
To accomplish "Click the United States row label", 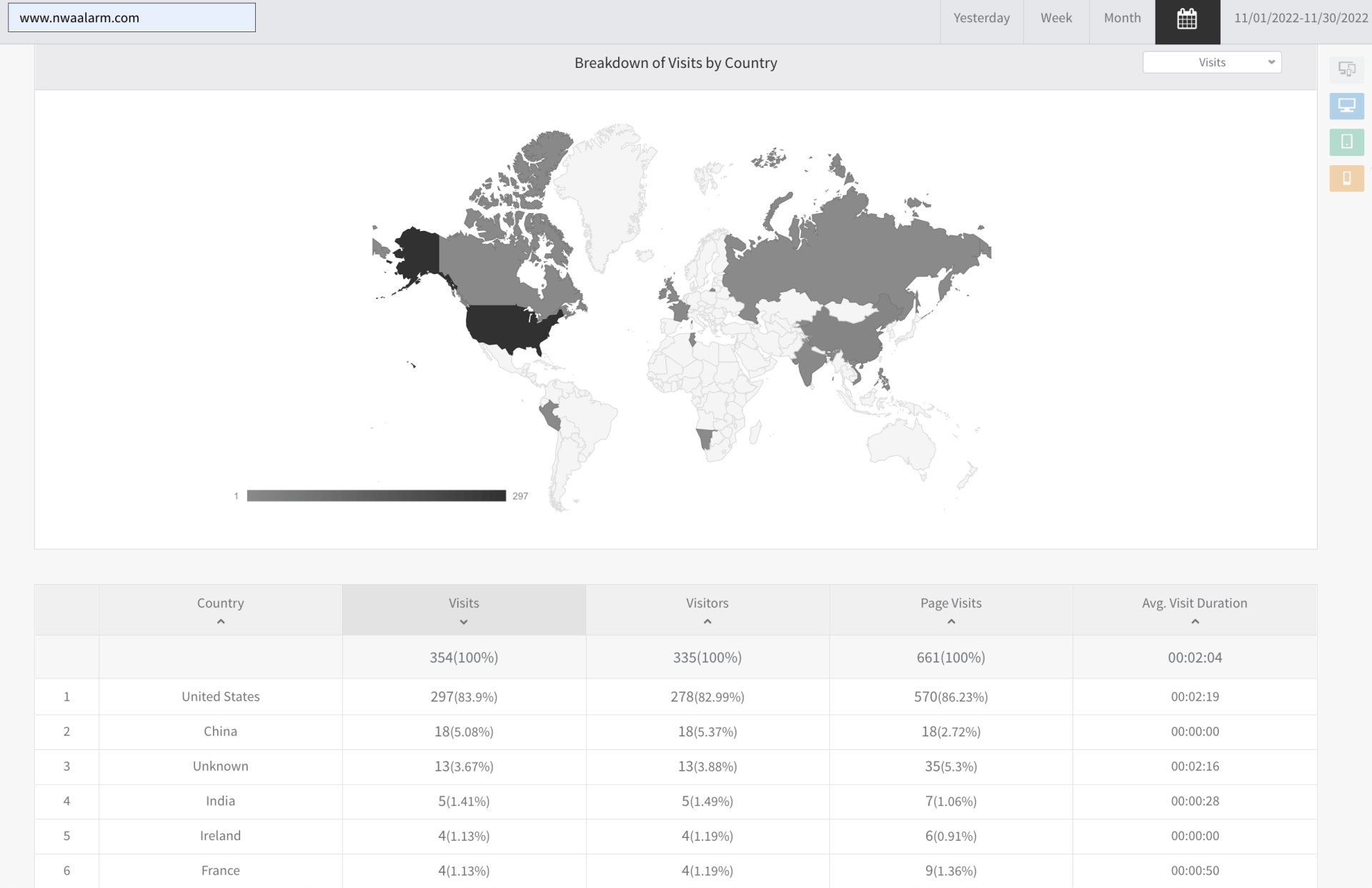I will pyautogui.click(x=220, y=696).
